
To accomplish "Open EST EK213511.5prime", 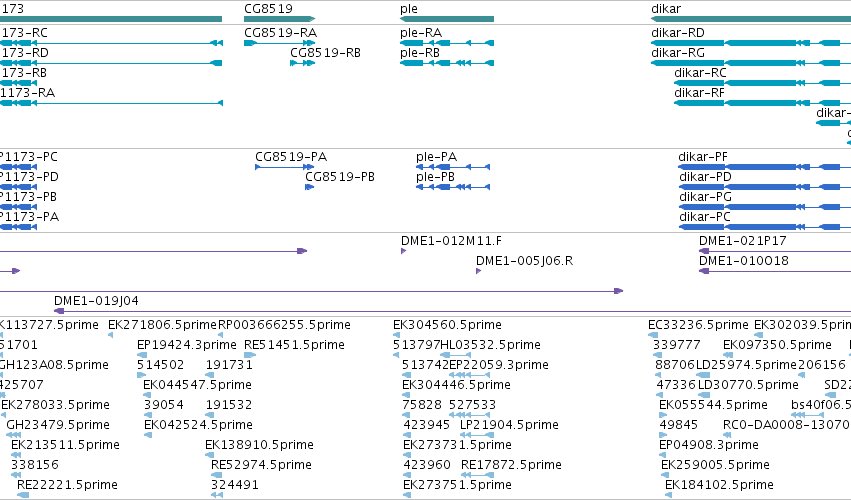I will coord(65,445).
